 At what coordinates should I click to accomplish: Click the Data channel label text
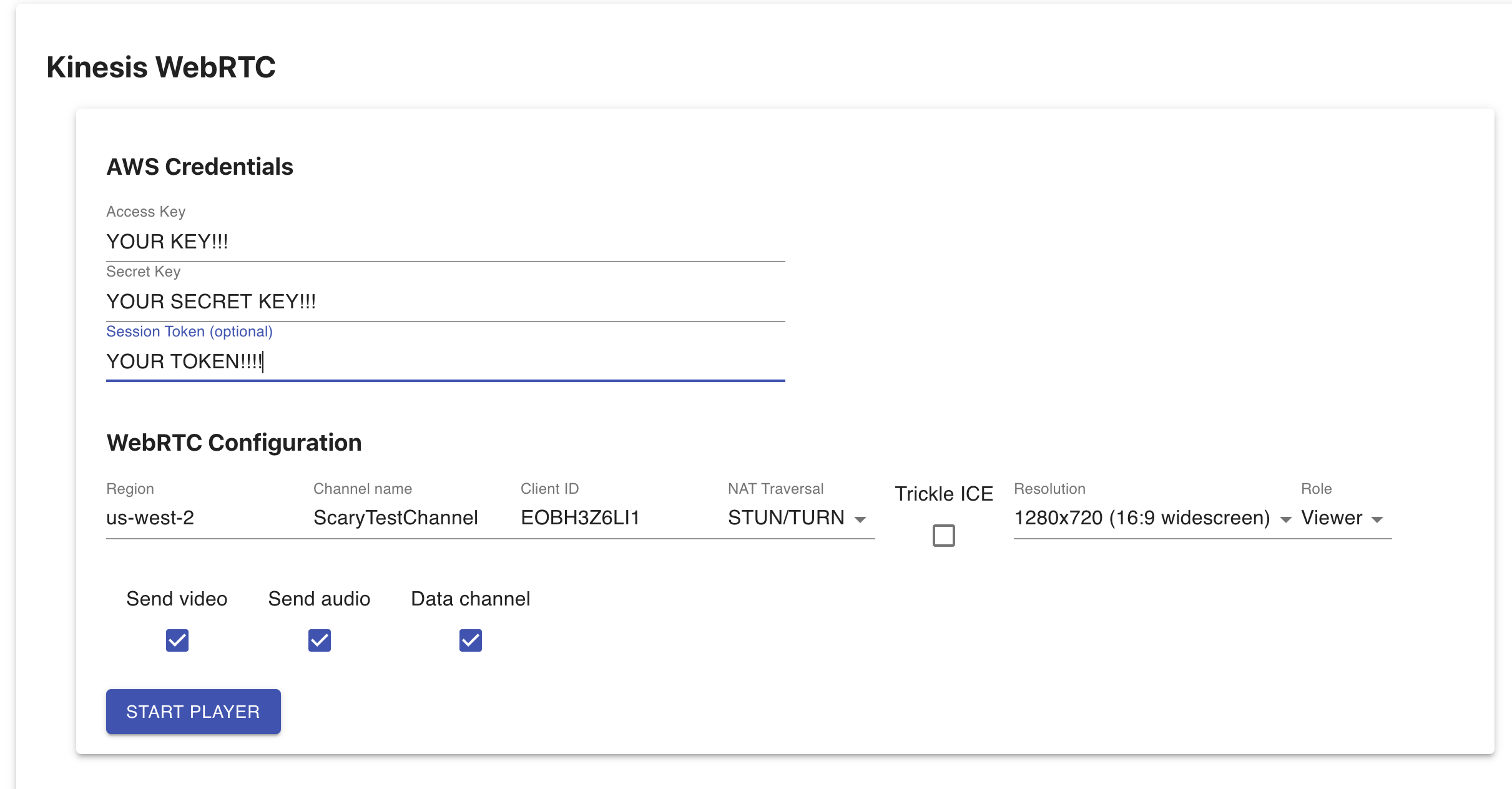click(x=470, y=599)
